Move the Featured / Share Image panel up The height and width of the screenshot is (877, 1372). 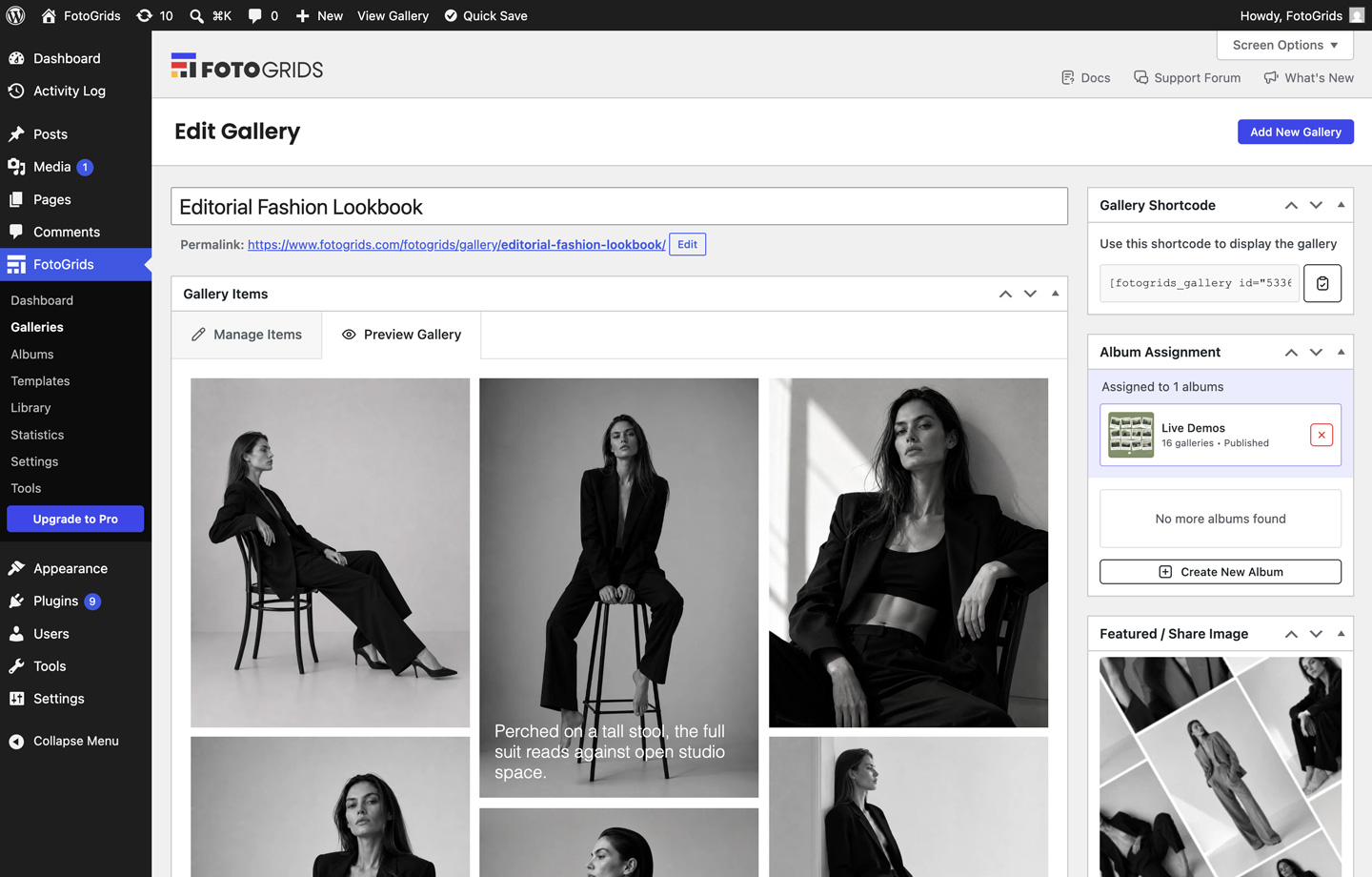tap(1291, 634)
